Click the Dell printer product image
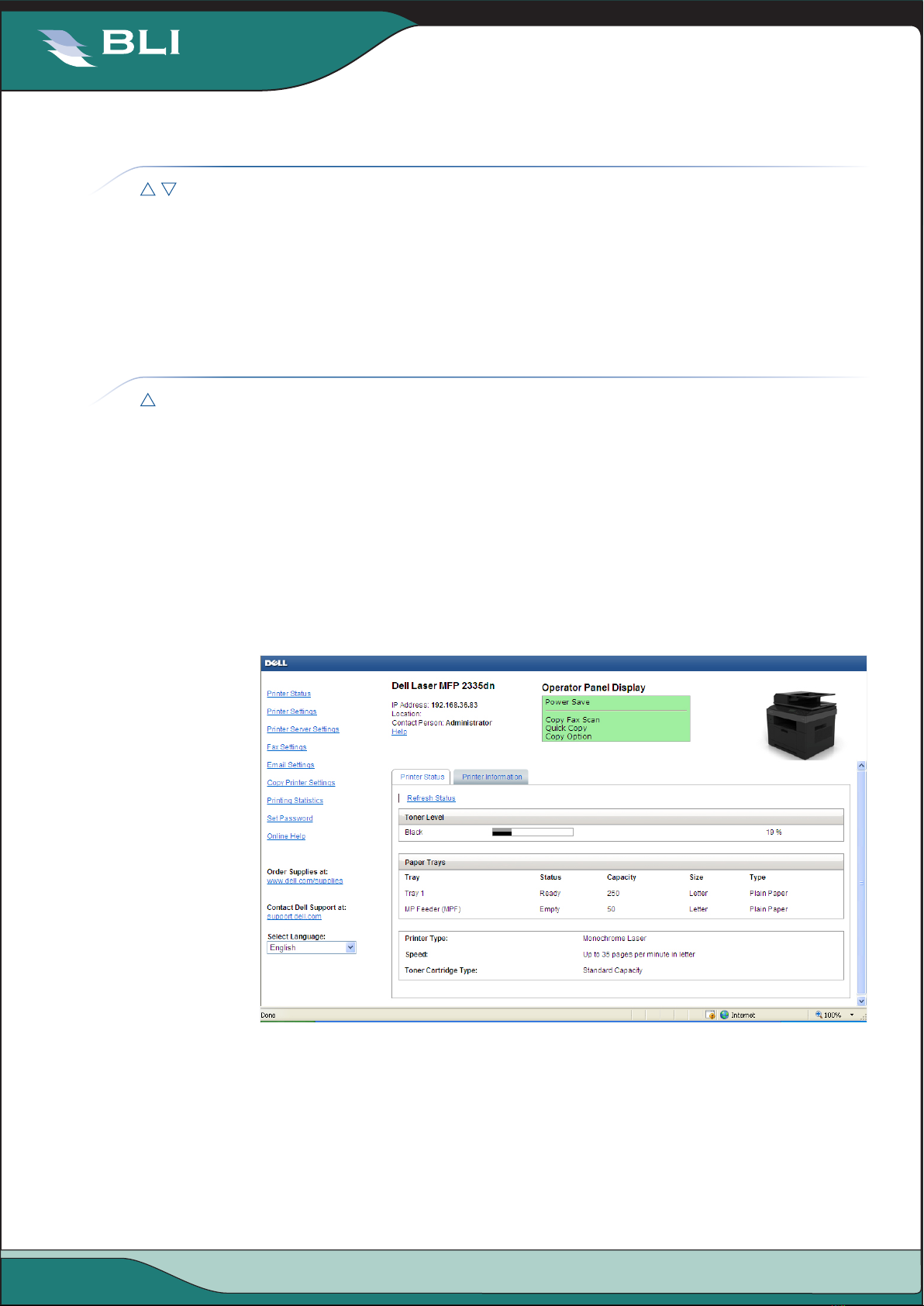 [802, 724]
